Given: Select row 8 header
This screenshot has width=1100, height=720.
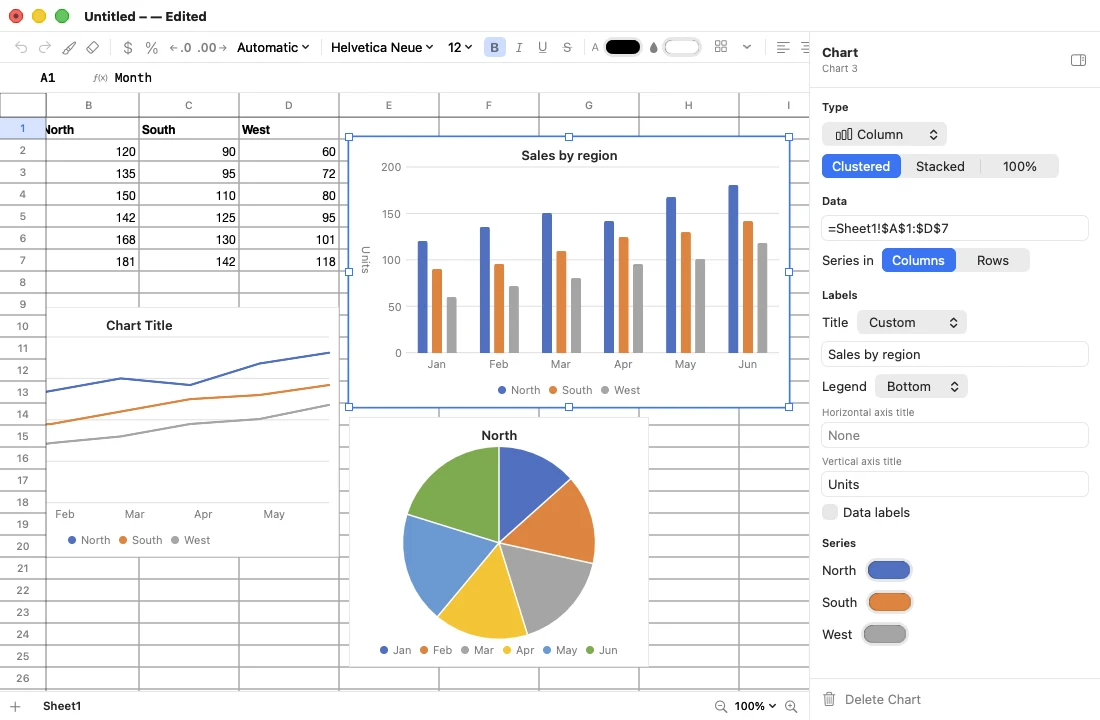Looking at the screenshot, I should [x=22, y=282].
